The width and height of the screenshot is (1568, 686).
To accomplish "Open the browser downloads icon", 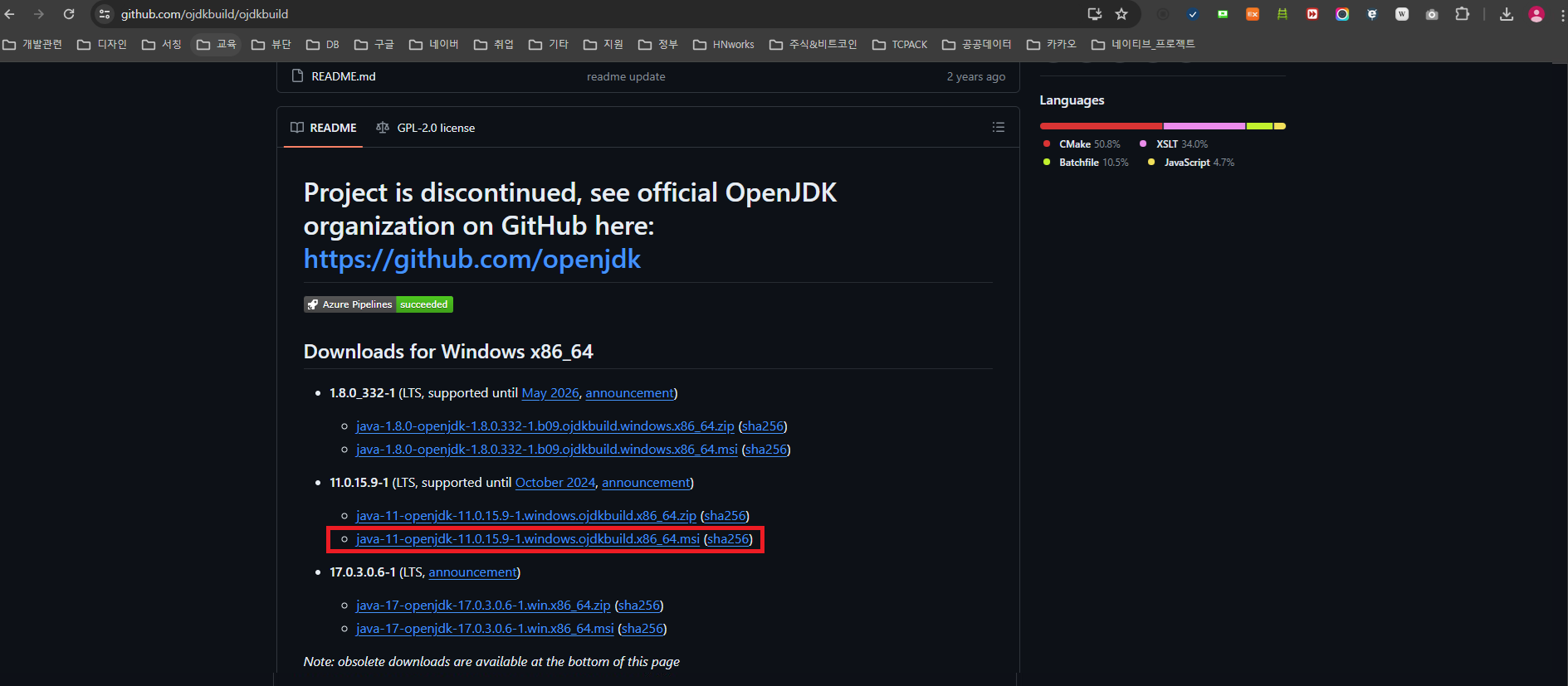I will [1507, 14].
